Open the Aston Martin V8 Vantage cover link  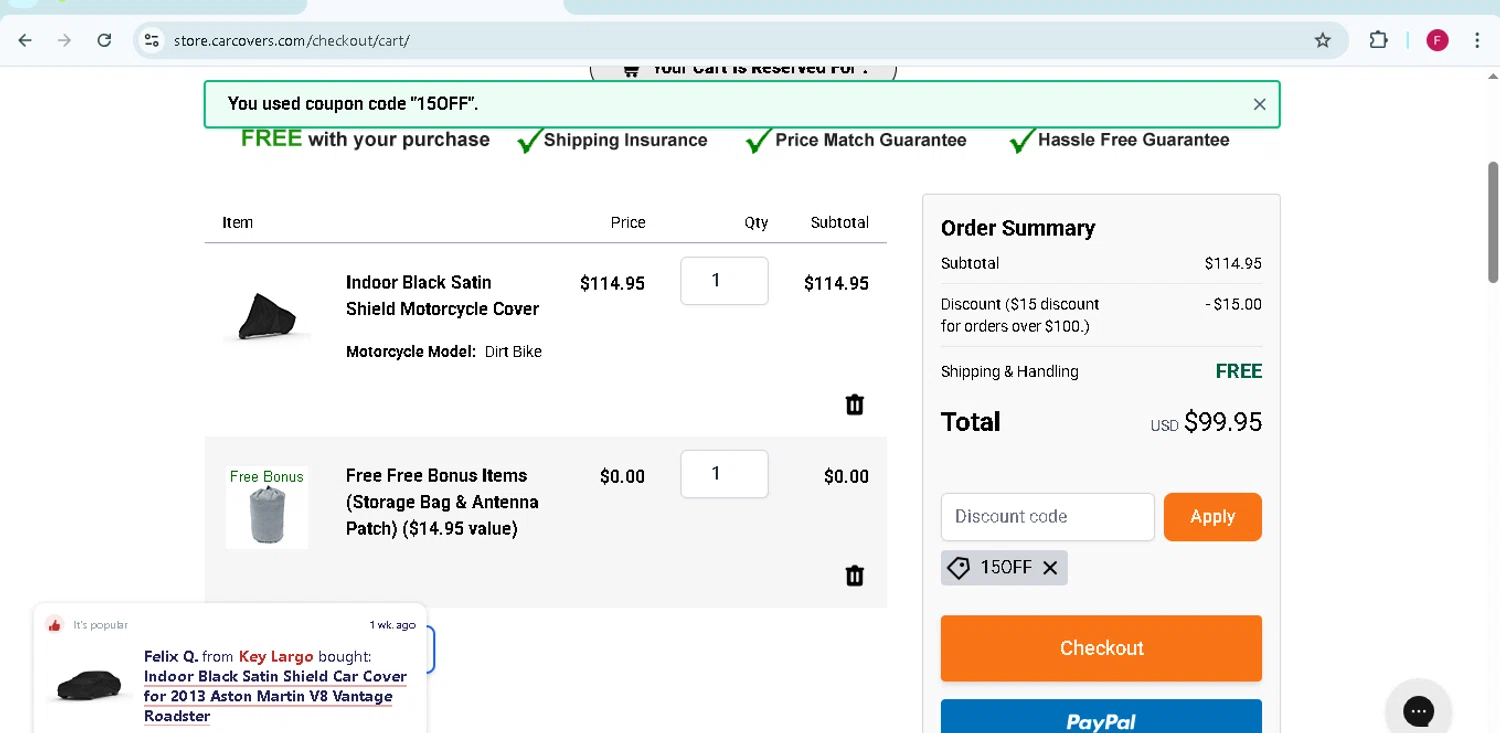[275, 696]
